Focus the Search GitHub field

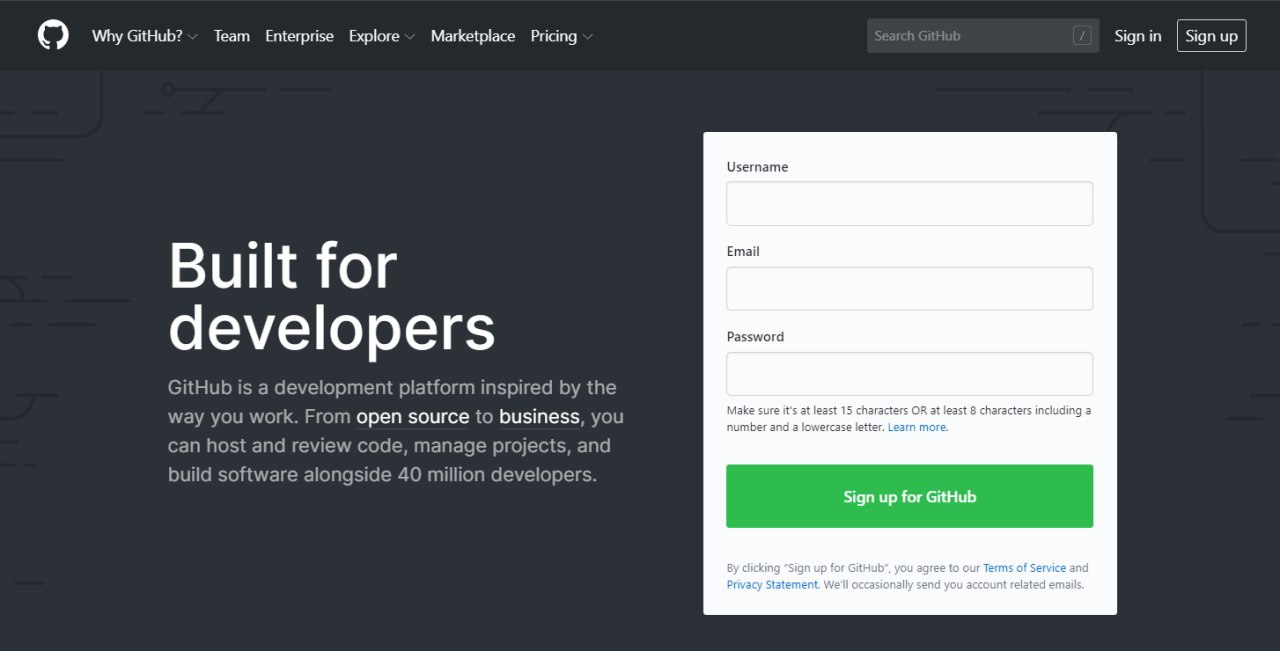tap(983, 36)
